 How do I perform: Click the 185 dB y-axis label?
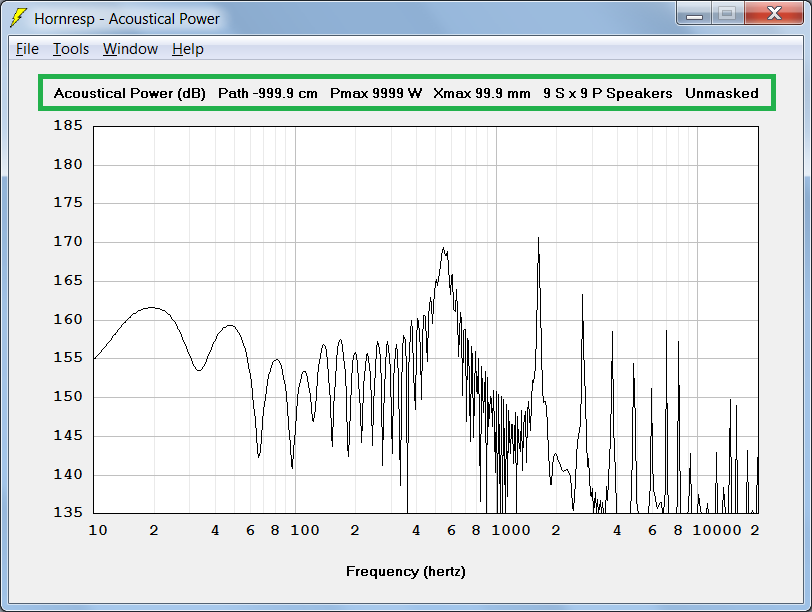click(68, 125)
